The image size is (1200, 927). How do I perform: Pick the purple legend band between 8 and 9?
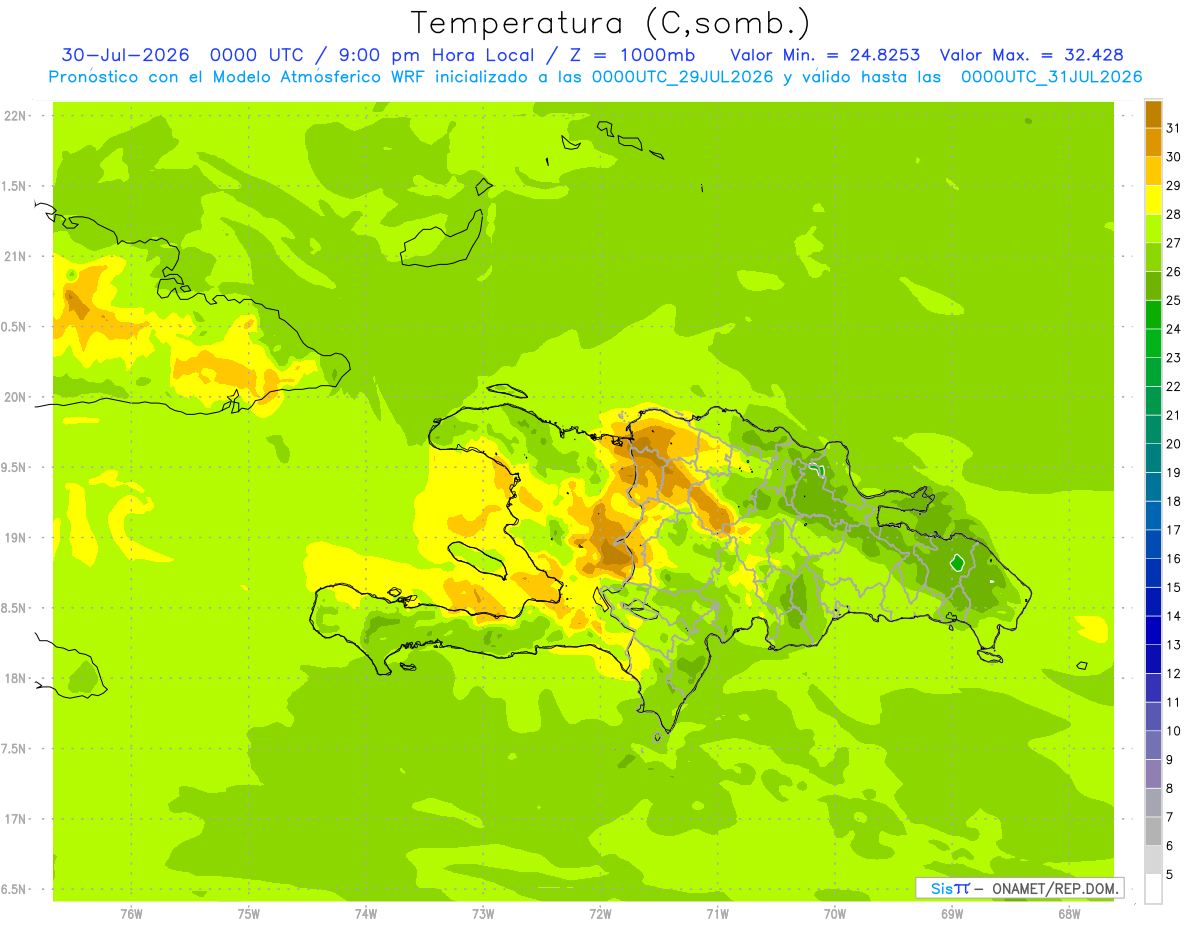[1153, 774]
